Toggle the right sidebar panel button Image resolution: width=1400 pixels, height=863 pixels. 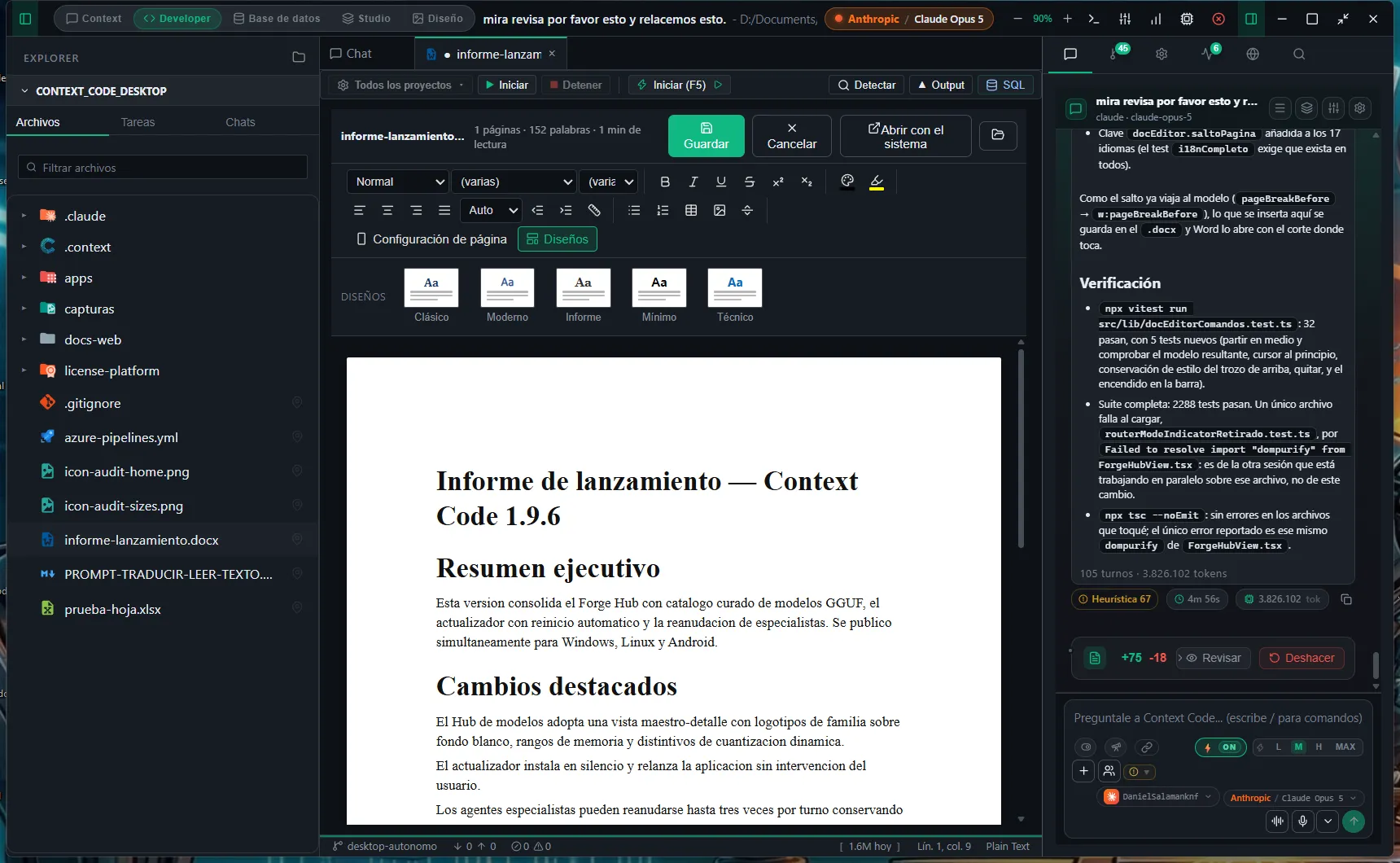tap(1251, 19)
